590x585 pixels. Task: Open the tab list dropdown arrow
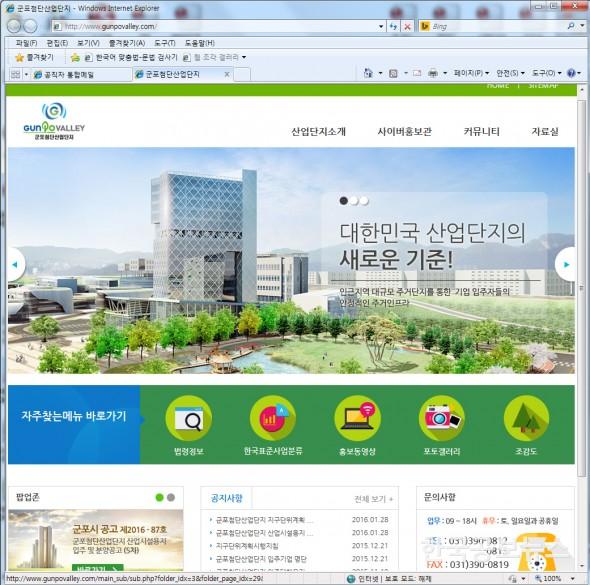[26, 74]
